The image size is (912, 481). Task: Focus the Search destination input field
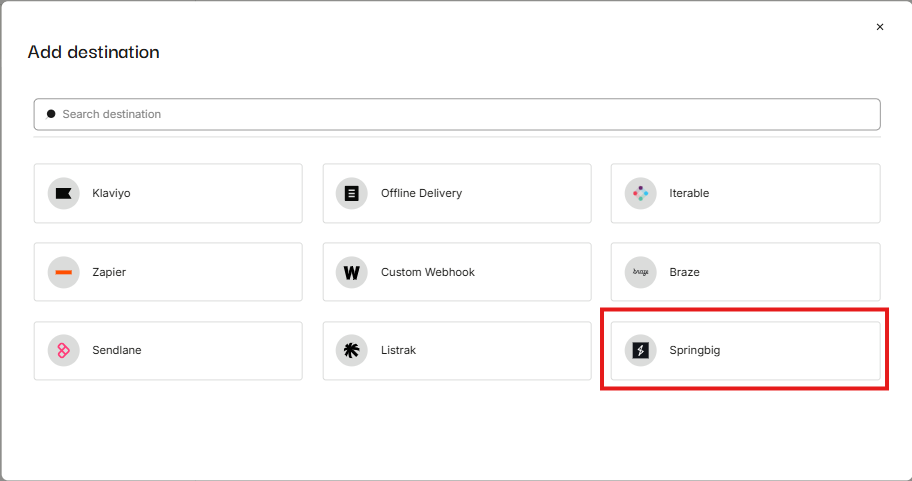(457, 114)
